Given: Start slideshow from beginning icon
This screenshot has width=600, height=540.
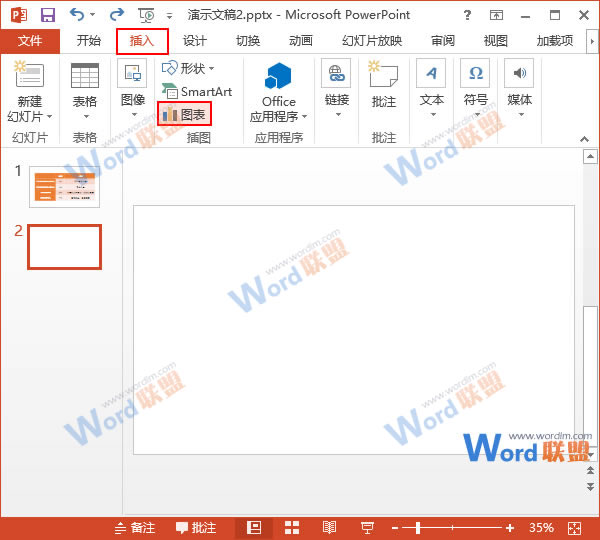Looking at the screenshot, I should 146,15.
